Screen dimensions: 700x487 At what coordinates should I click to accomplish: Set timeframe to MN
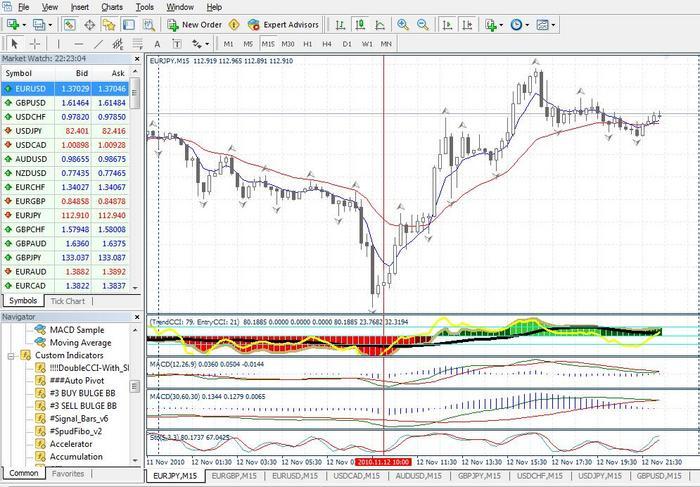click(x=386, y=44)
